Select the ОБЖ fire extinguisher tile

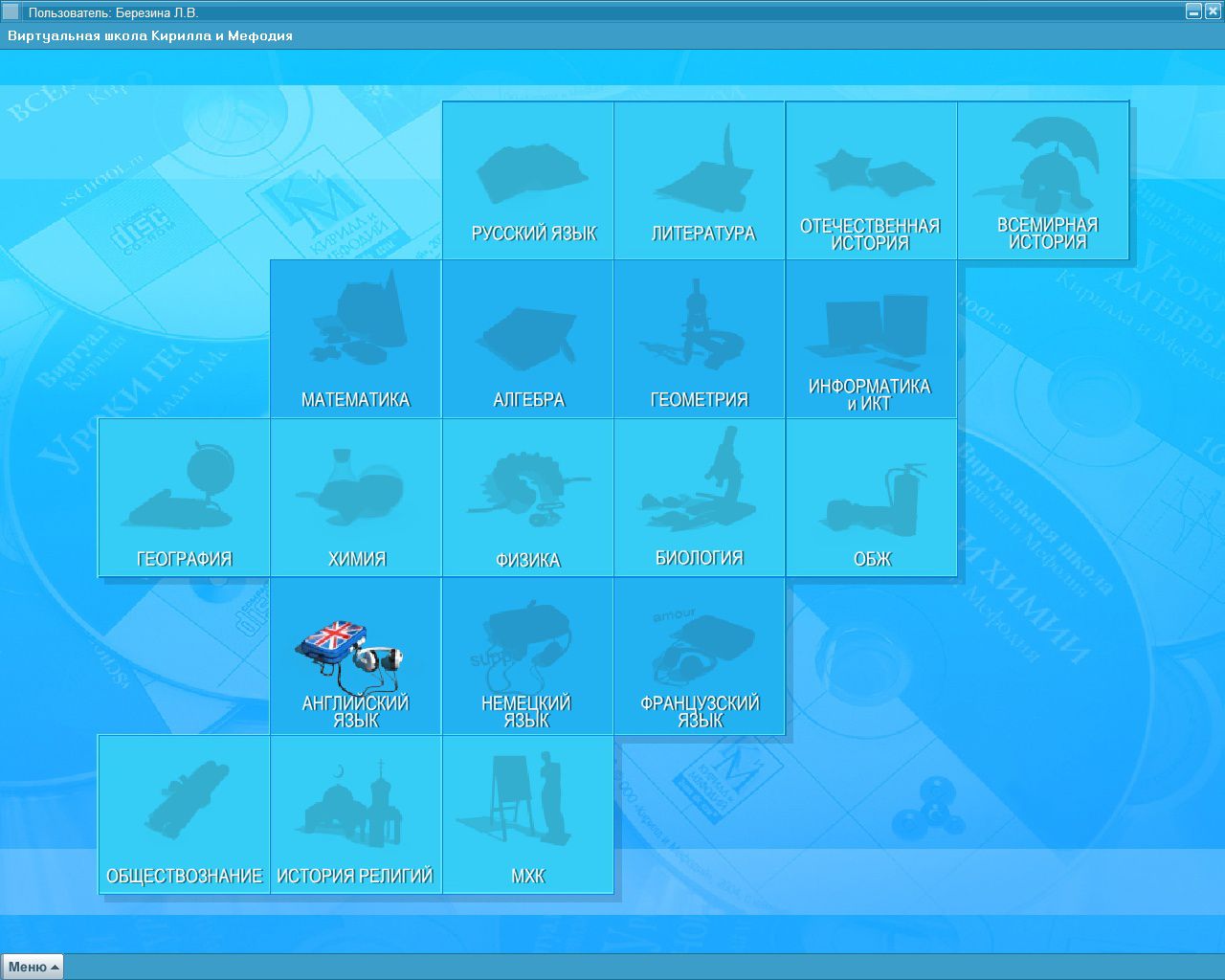(871, 499)
